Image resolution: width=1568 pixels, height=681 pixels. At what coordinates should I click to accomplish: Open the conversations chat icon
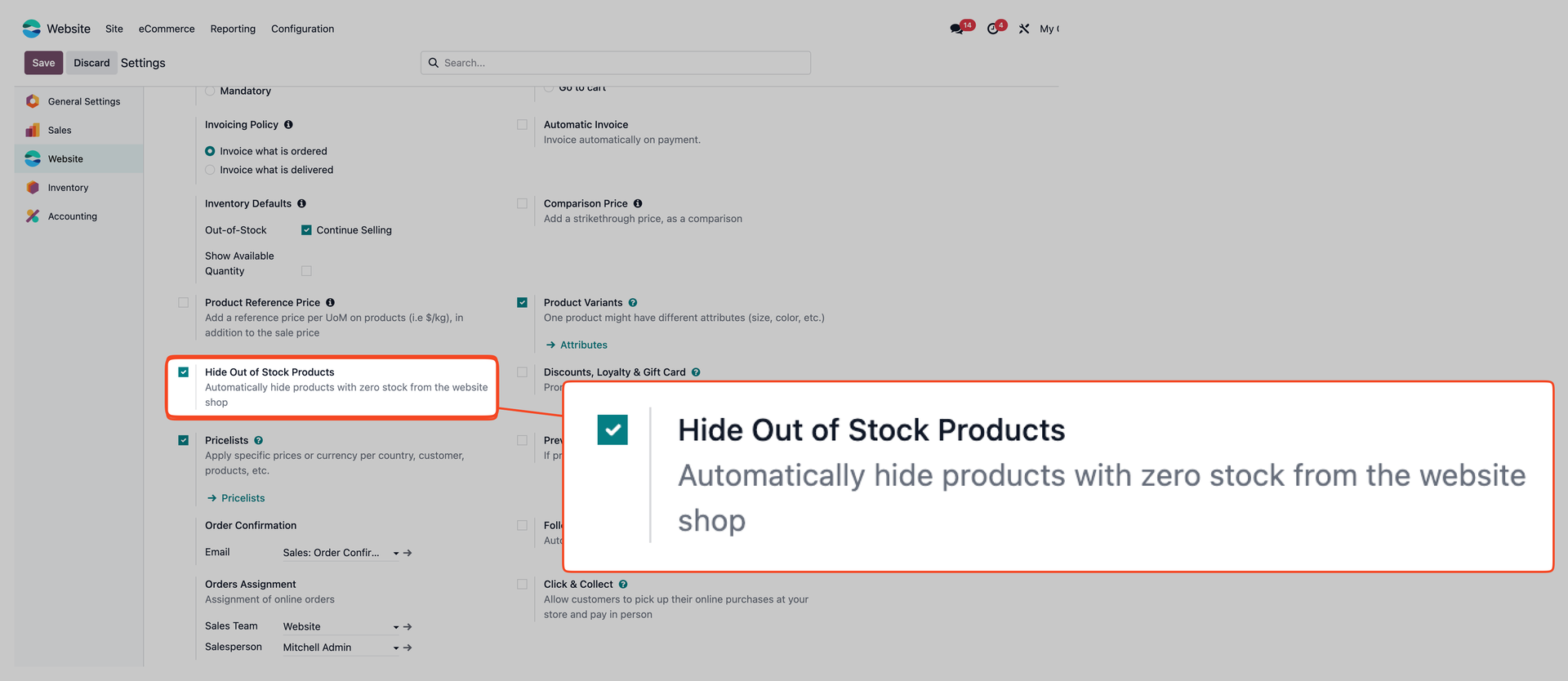point(956,29)
